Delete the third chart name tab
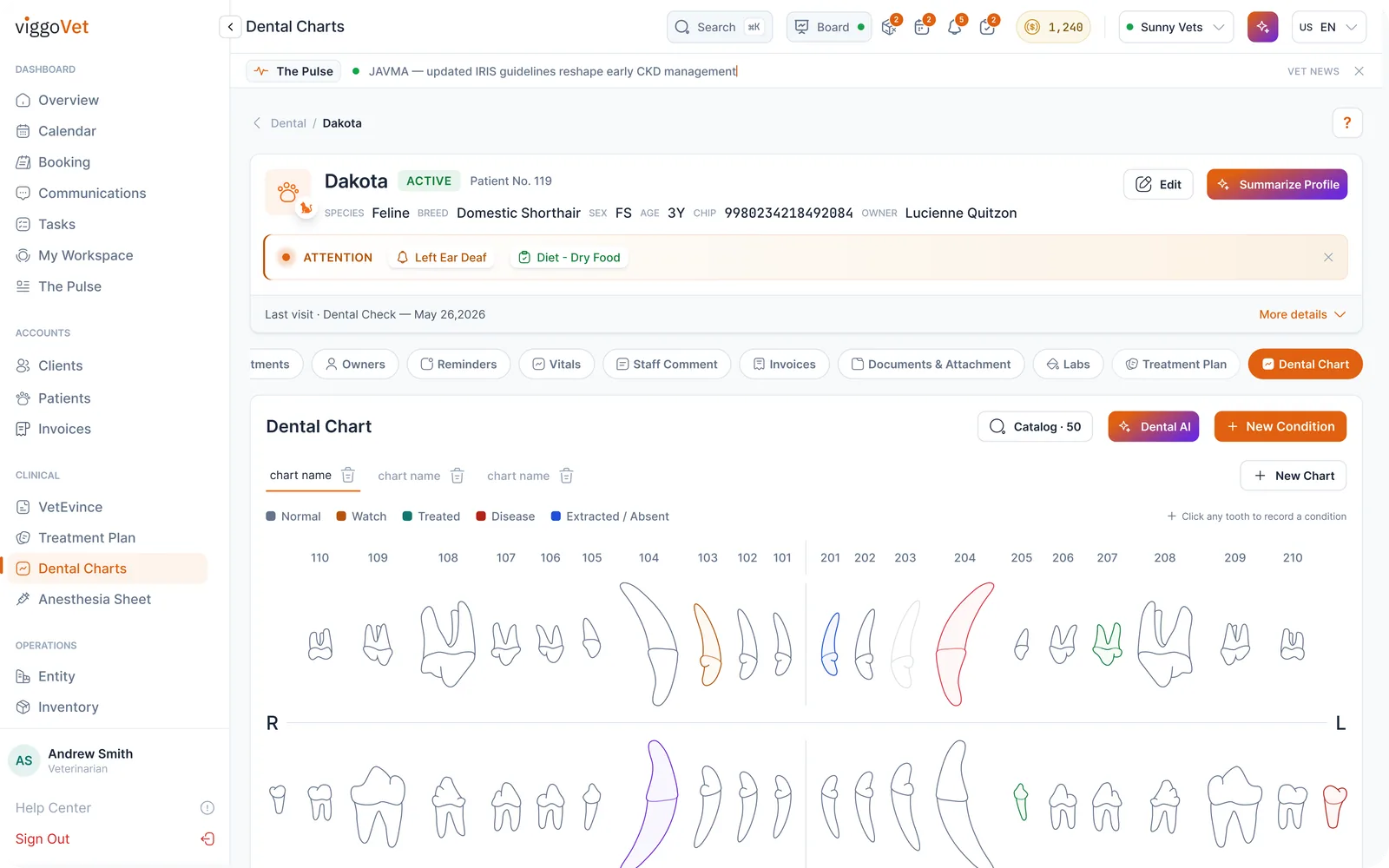This screenshot has height=868, width=1389. [x=566, y=476]
